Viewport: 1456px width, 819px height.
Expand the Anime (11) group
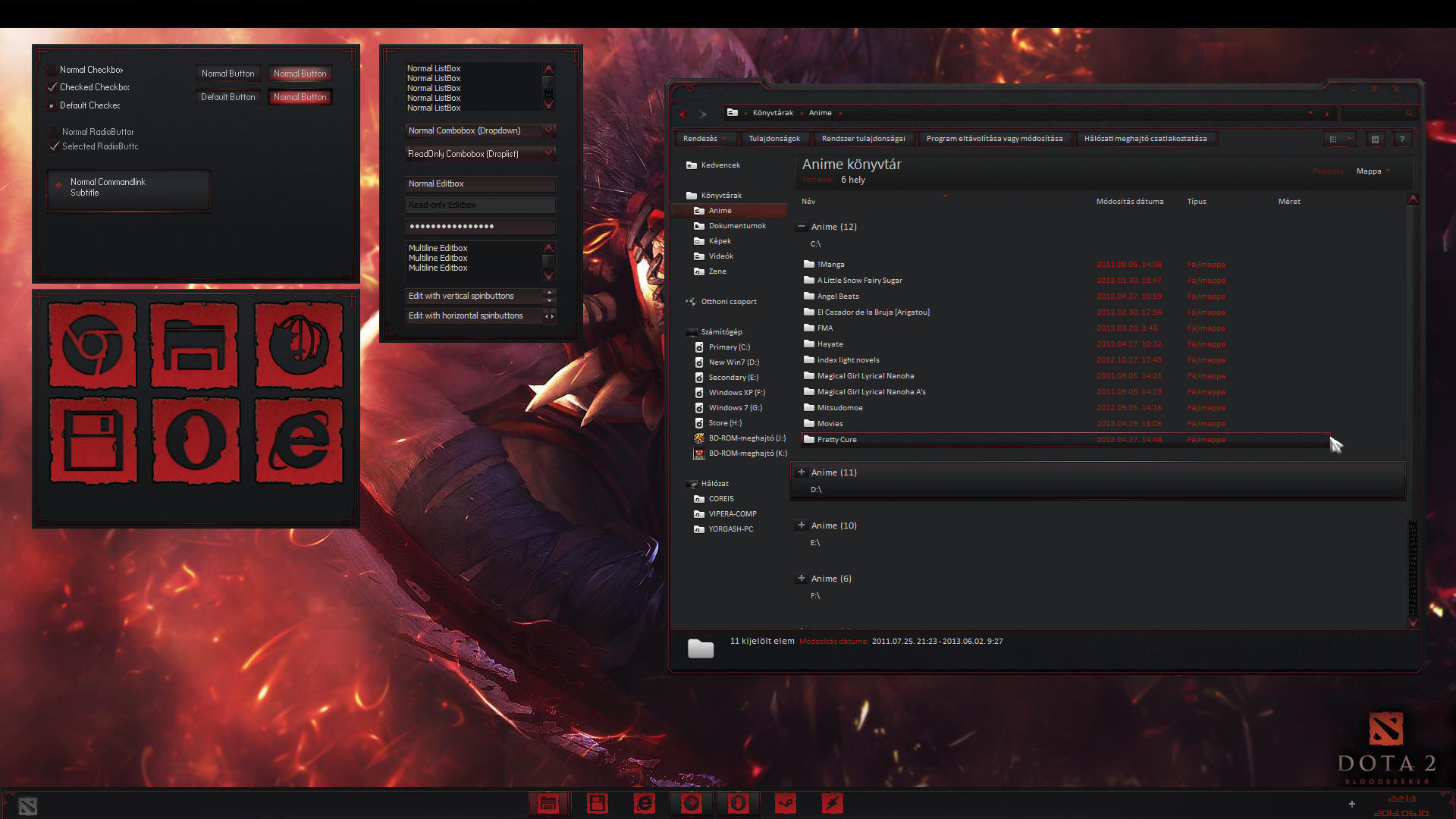coord(801,472)
